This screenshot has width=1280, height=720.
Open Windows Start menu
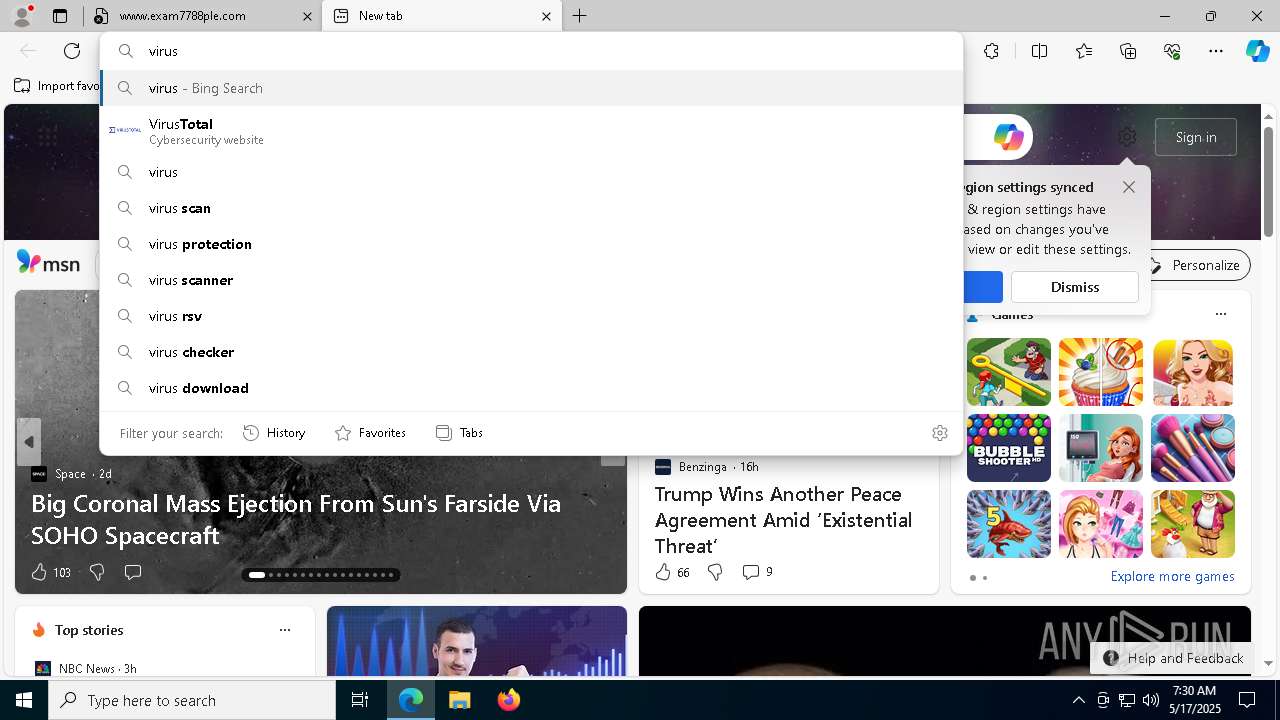[24, 700]
